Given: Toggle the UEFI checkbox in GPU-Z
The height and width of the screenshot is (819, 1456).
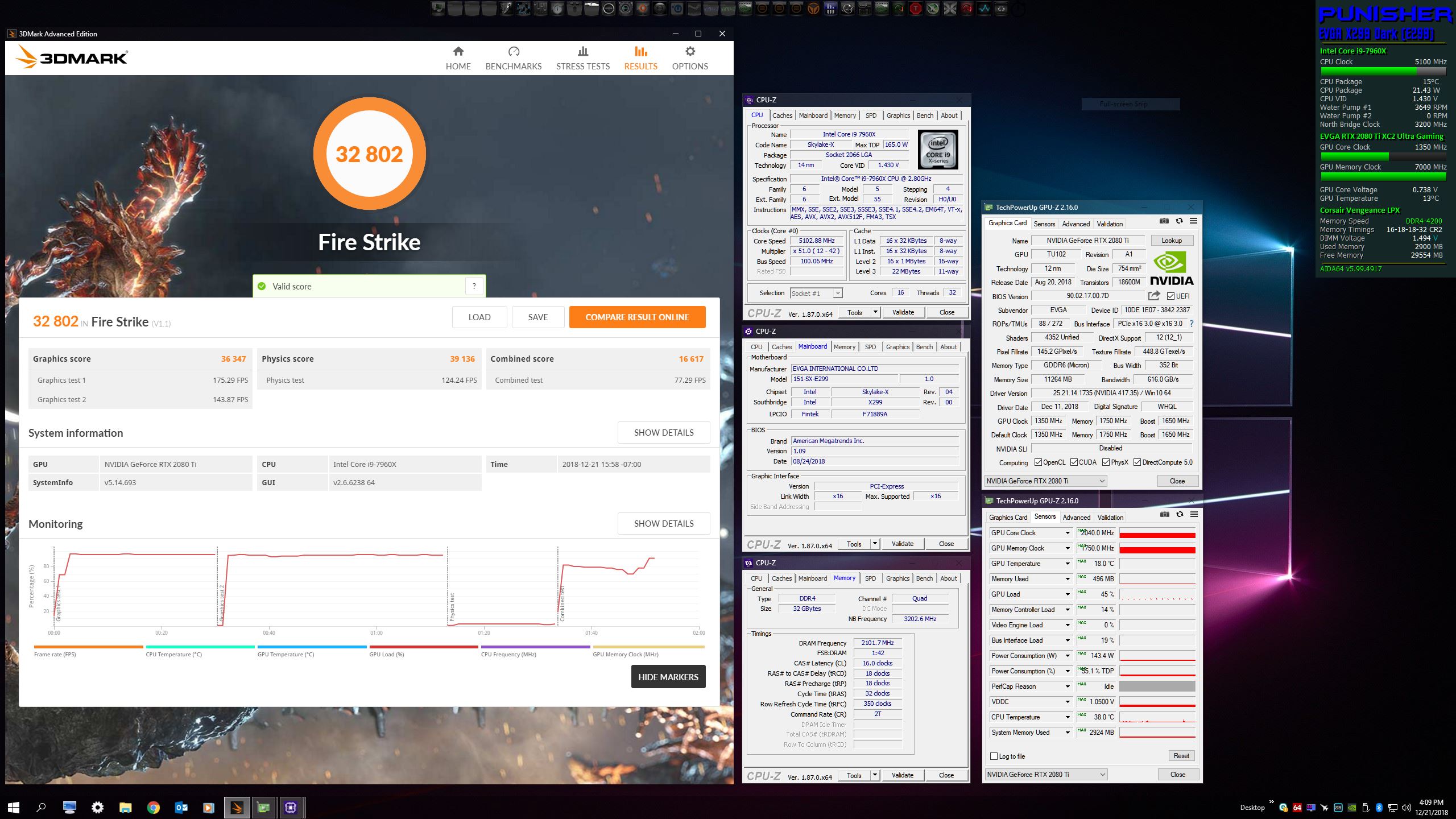Looking at the screenshot, I should [x=1170, y=296].
